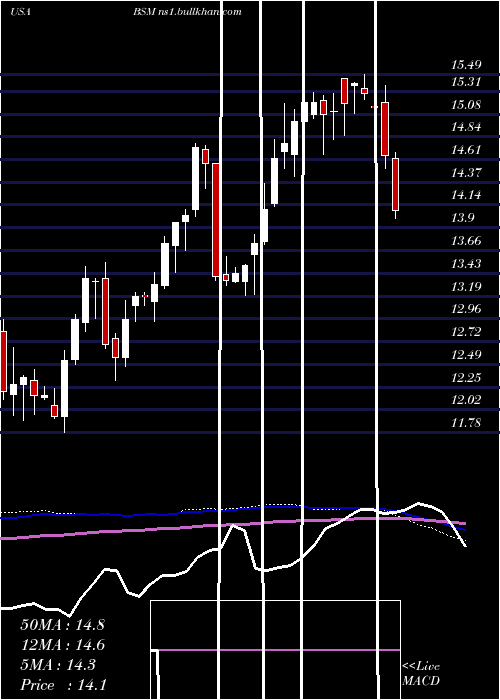Click the 5MA : 14.3 readout
The image size is (500, 700).
58,665
